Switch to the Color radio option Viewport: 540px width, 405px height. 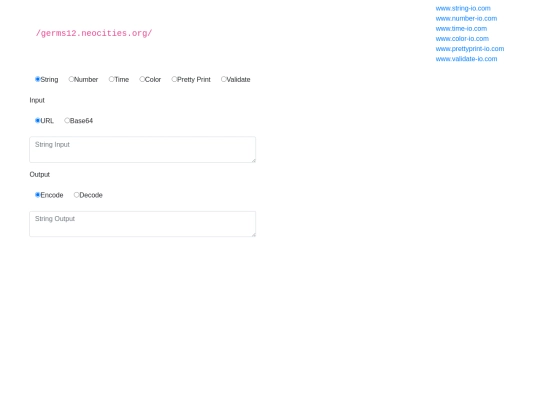(x=142, y=79)
